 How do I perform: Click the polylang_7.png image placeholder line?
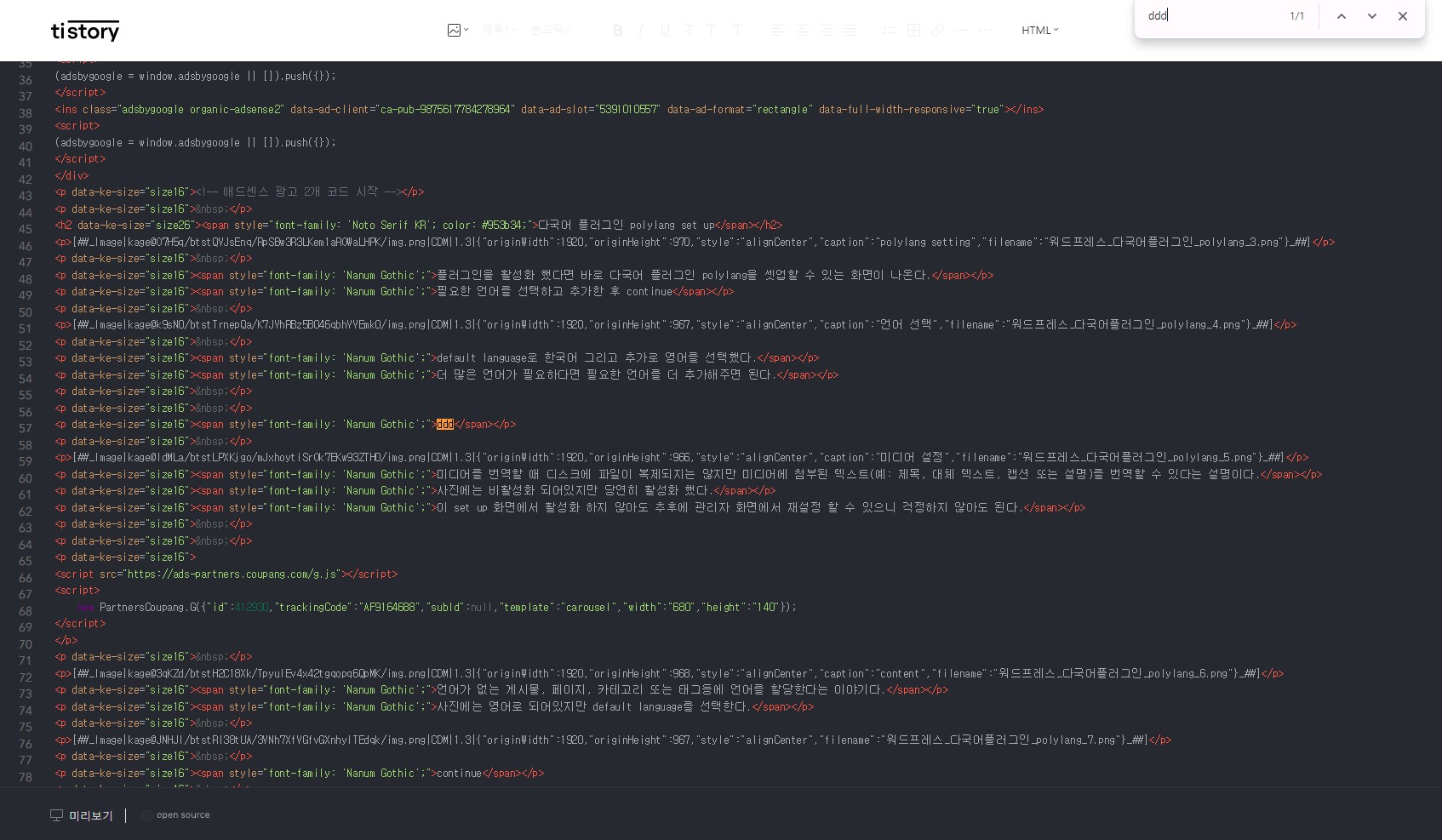click(x=613, y=740)
